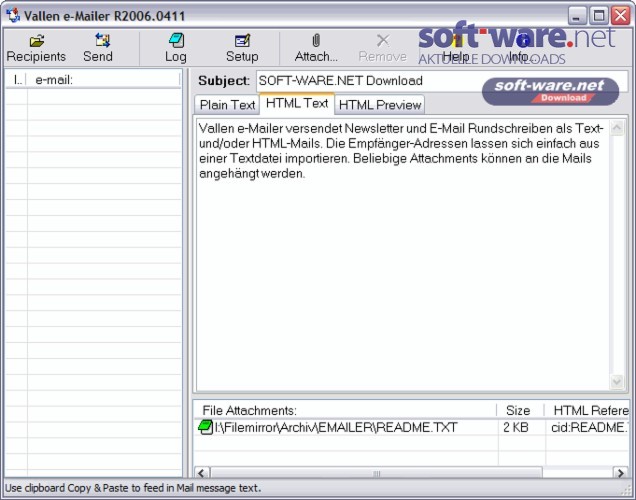Open the Log book icon
This screenshot has height=500, width=636.
click(x=176, y=41)
